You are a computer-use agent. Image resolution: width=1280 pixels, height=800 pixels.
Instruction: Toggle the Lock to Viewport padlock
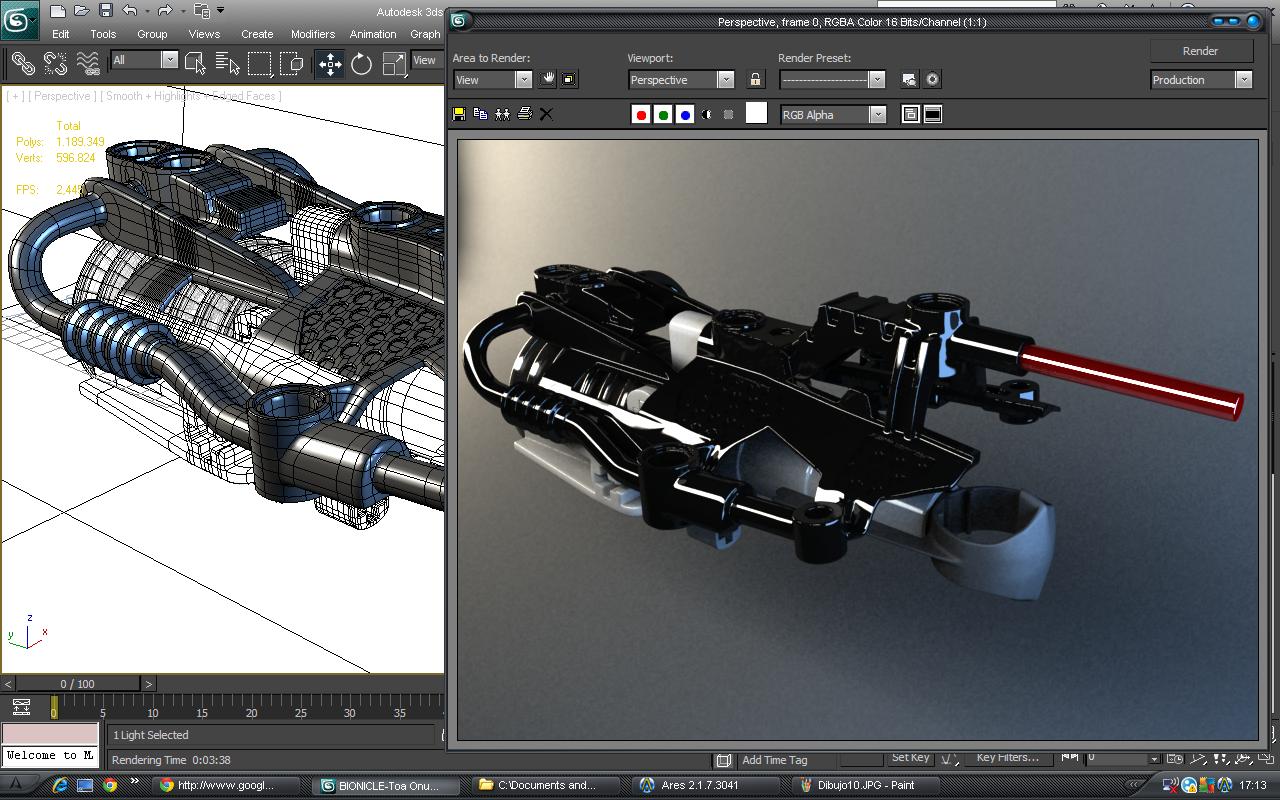pyautogui.click(x=755, y=79)
